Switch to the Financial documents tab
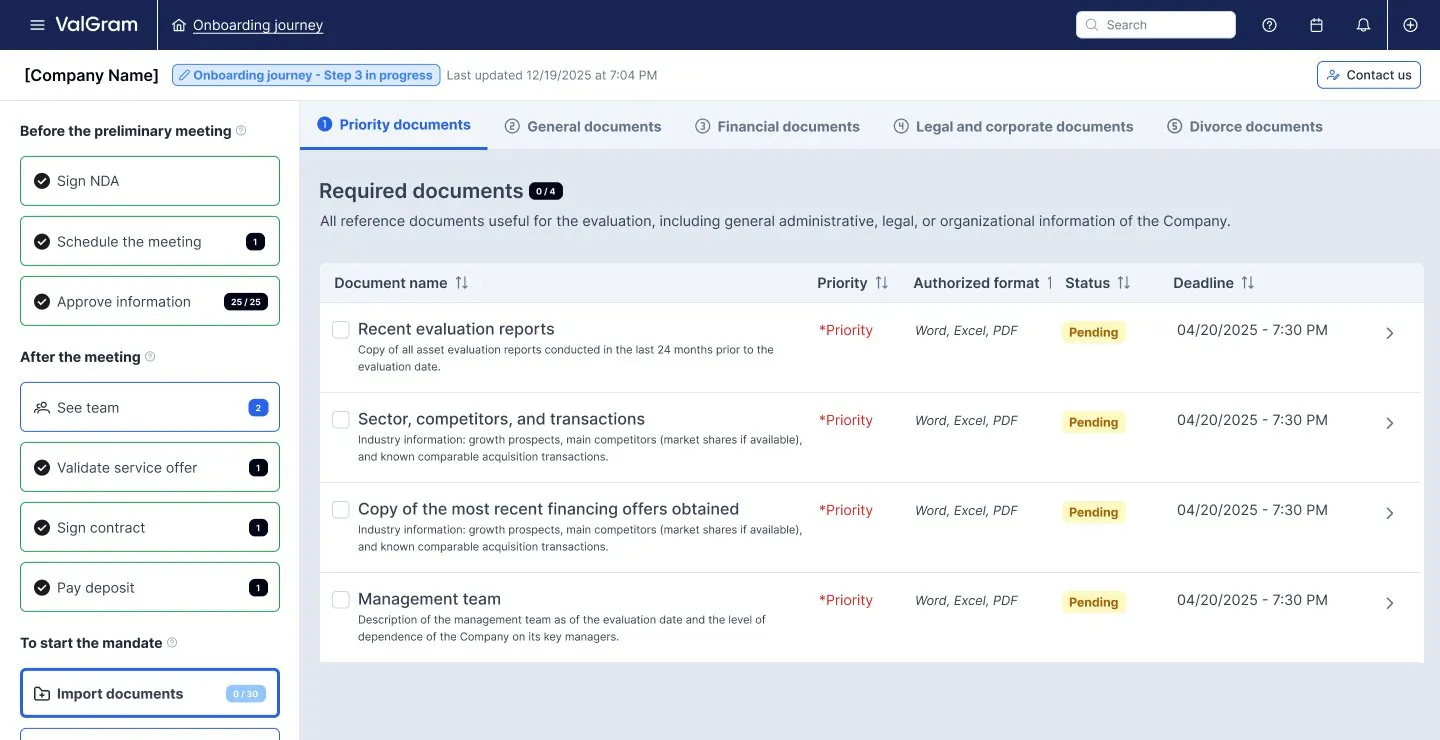 pyautogui.click(x=778, y=126)
